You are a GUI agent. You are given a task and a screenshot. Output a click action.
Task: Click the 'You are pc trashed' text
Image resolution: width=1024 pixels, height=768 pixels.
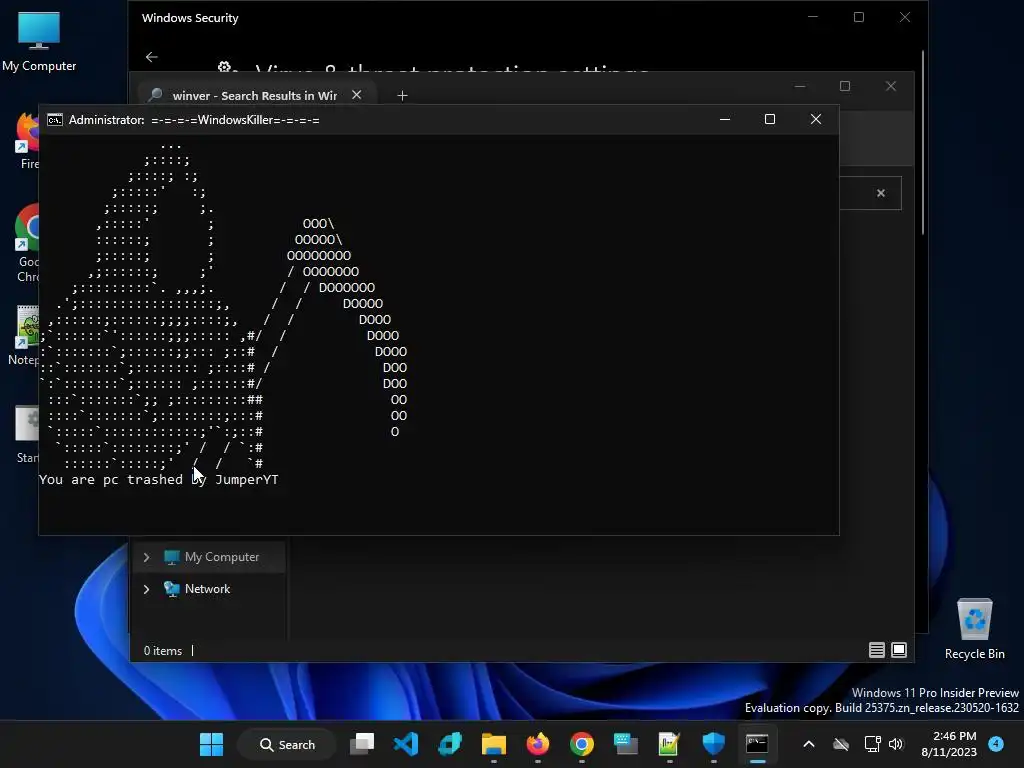(159, 479)
